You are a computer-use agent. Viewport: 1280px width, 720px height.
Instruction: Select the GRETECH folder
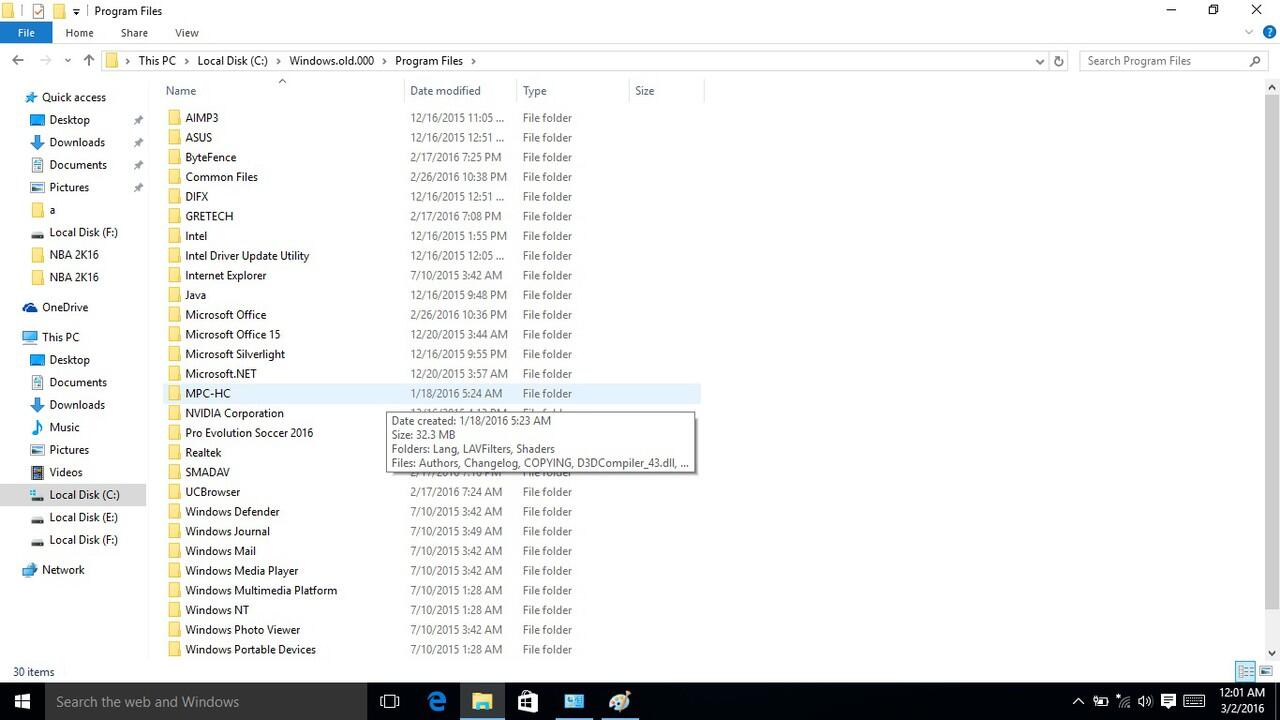pos(209,216)
